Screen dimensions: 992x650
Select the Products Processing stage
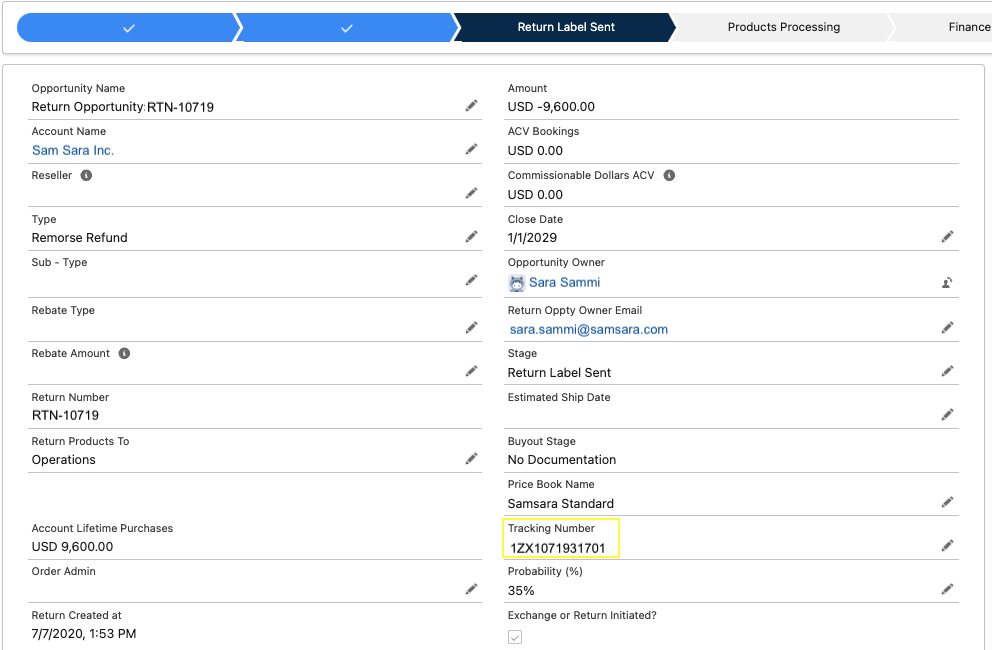[783, 27]
